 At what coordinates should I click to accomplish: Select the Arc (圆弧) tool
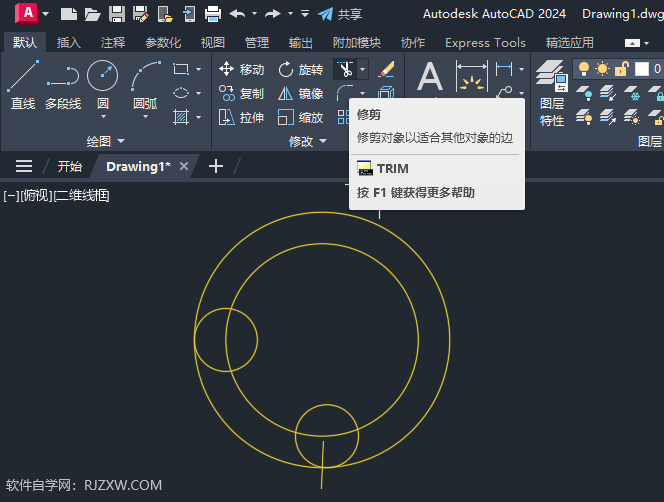click(x=145, y=84)
